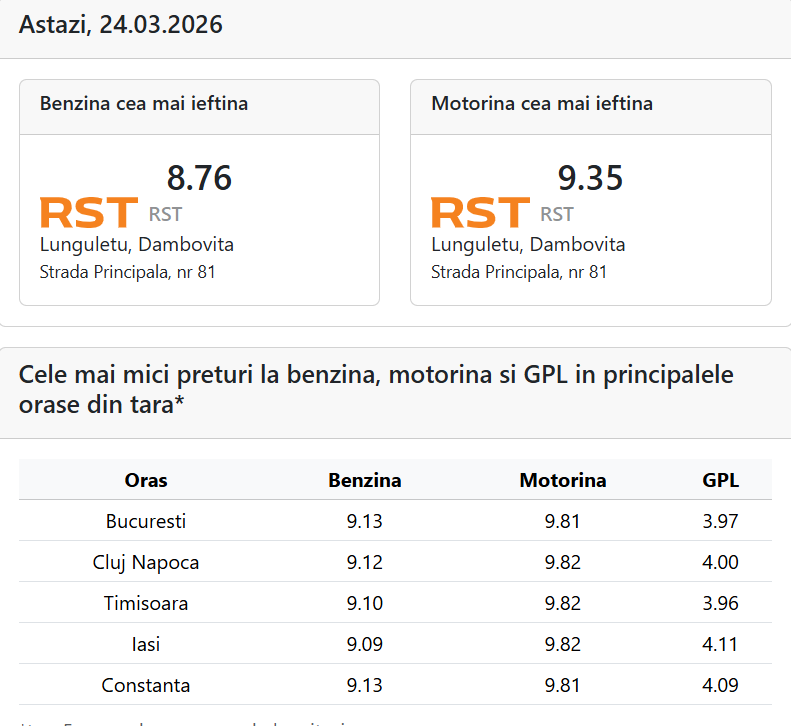Click Iasi in the city table
Viewport: 791px width, 726px height.
(146, 644)
